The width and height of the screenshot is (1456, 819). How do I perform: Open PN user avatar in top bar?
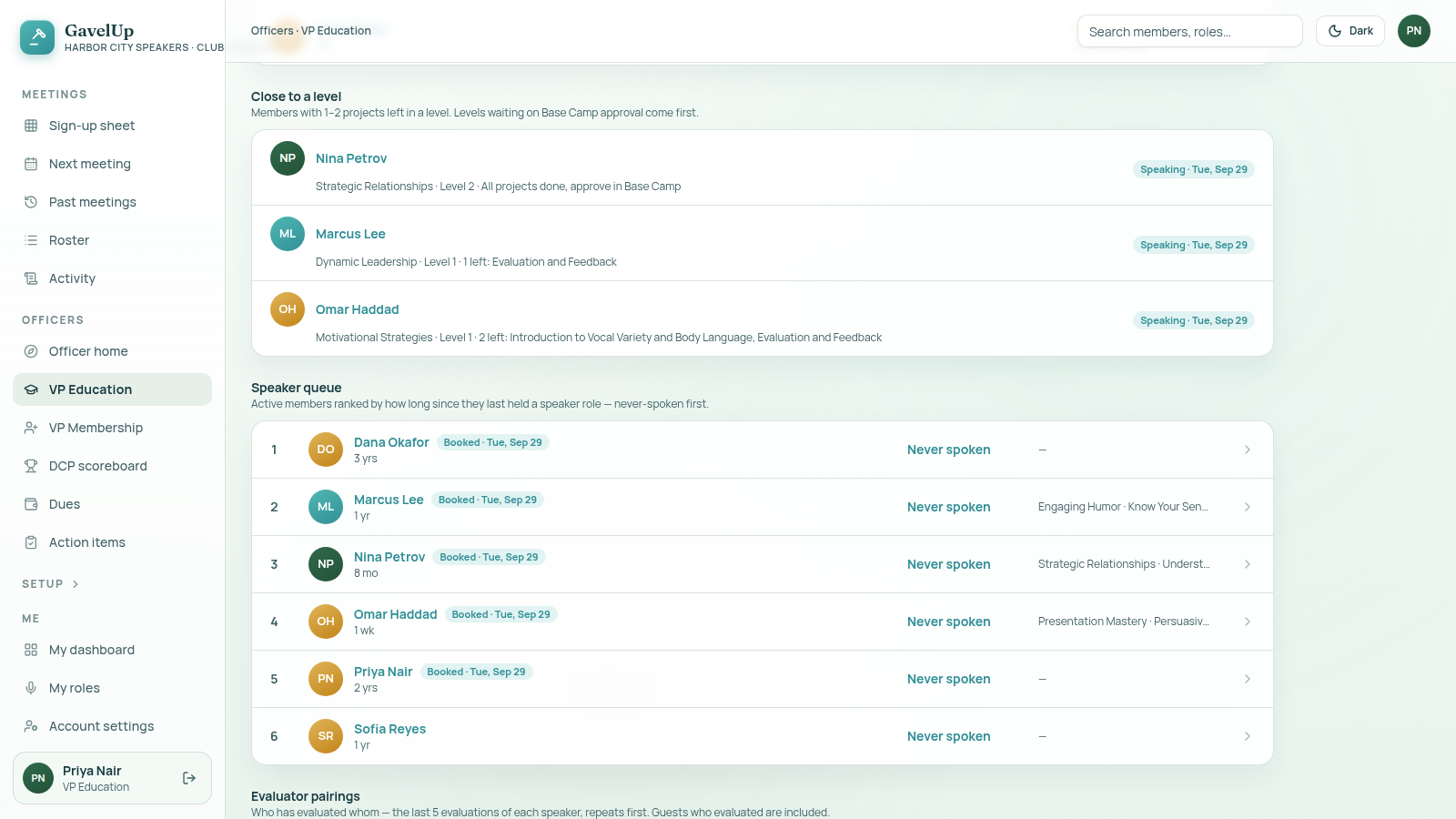coord(1413,31)
